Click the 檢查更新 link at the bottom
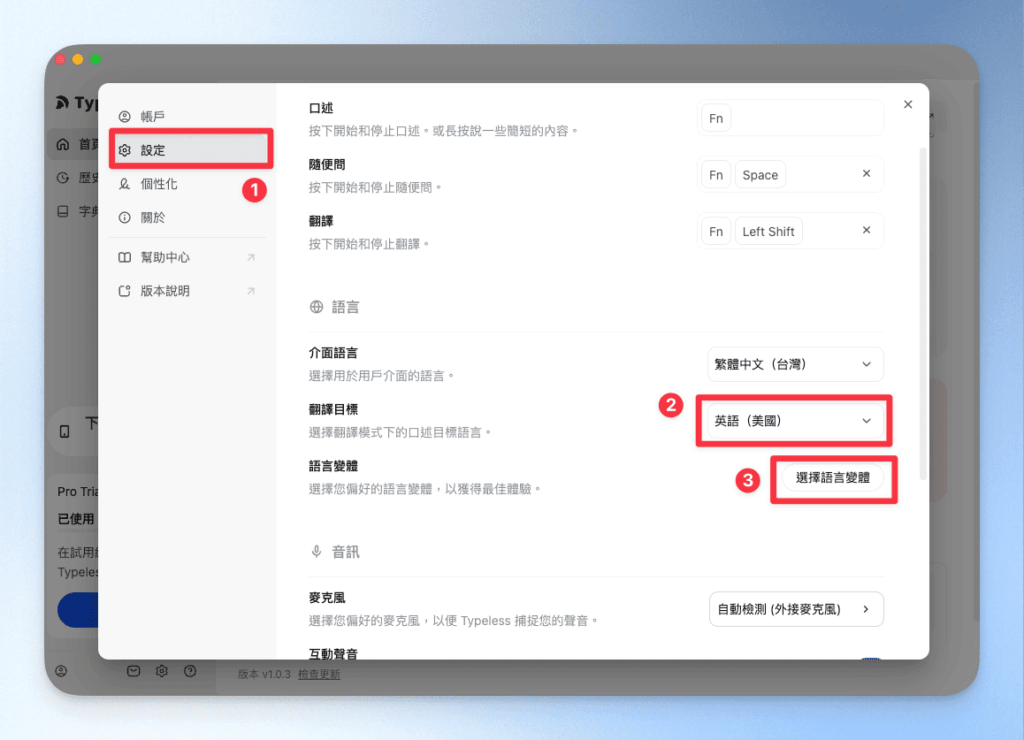 (319, 672)
